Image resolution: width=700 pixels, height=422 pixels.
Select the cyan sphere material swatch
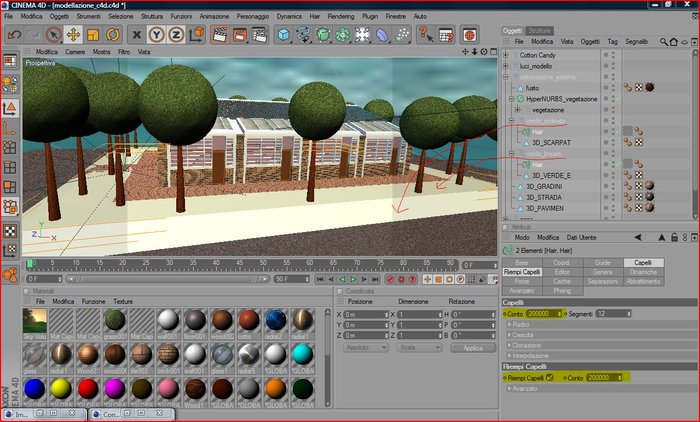point(302,354)
